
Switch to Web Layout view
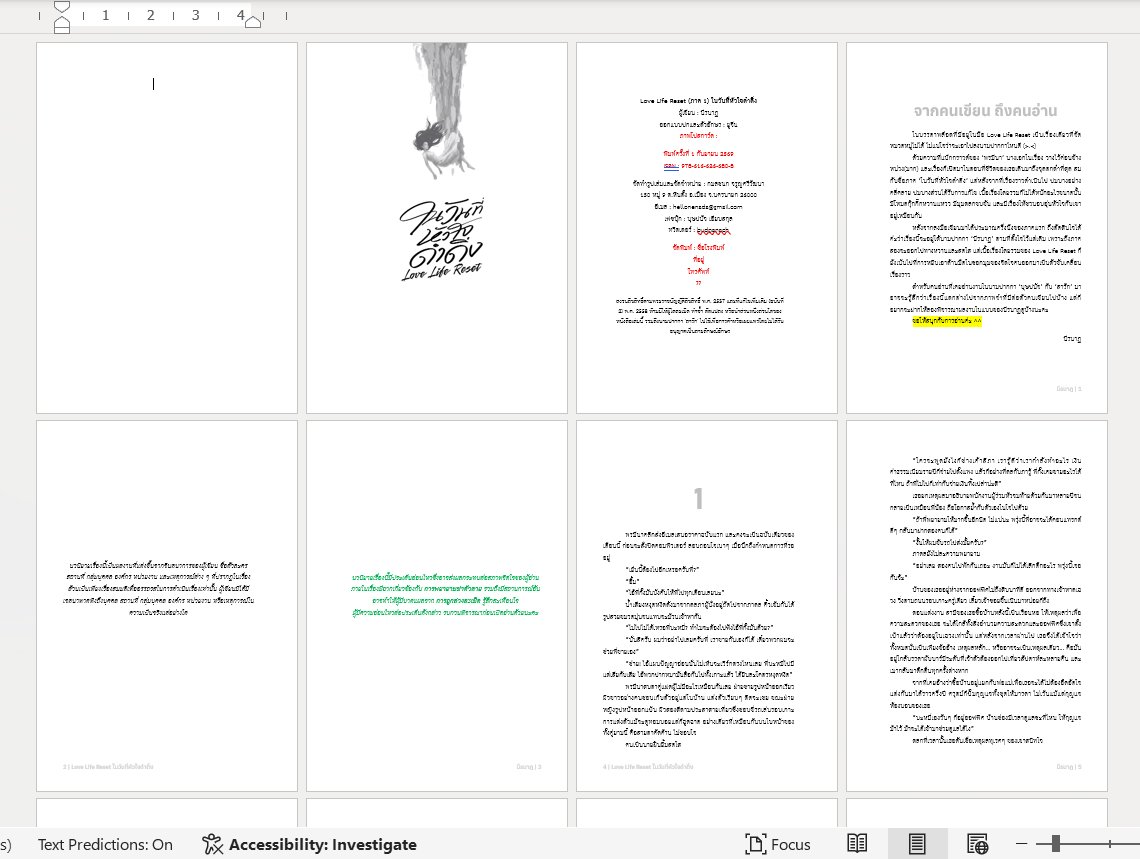click(977, 844)
